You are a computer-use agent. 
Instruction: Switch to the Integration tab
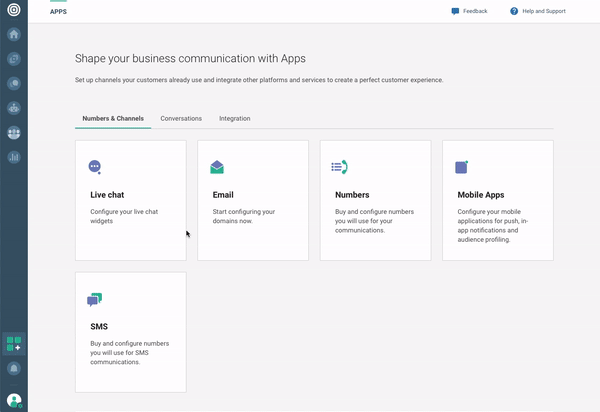(235, 118)
